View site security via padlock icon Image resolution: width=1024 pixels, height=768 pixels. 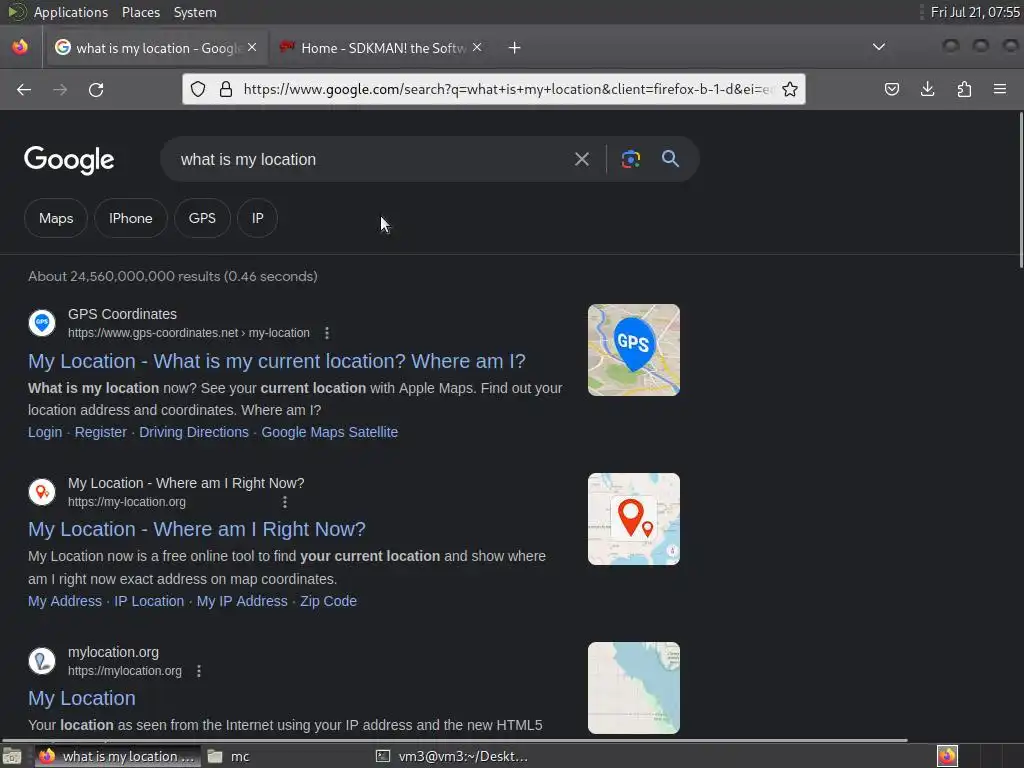pos(226,89)
